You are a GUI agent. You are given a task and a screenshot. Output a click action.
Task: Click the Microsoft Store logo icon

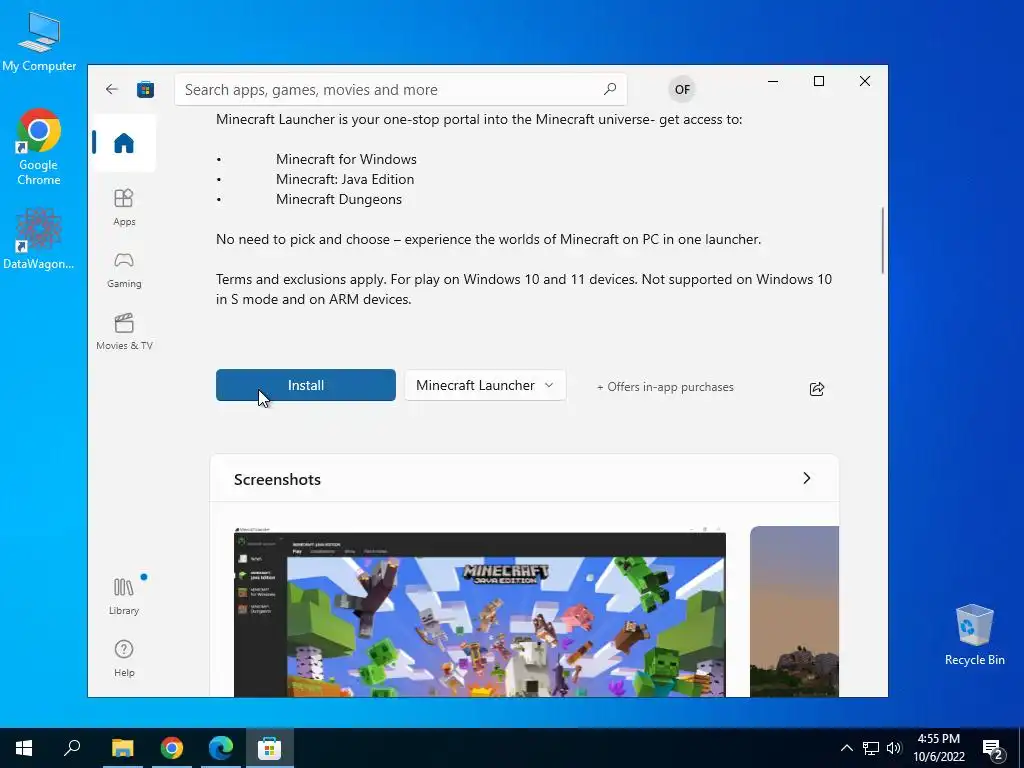(x=145, y=89)
